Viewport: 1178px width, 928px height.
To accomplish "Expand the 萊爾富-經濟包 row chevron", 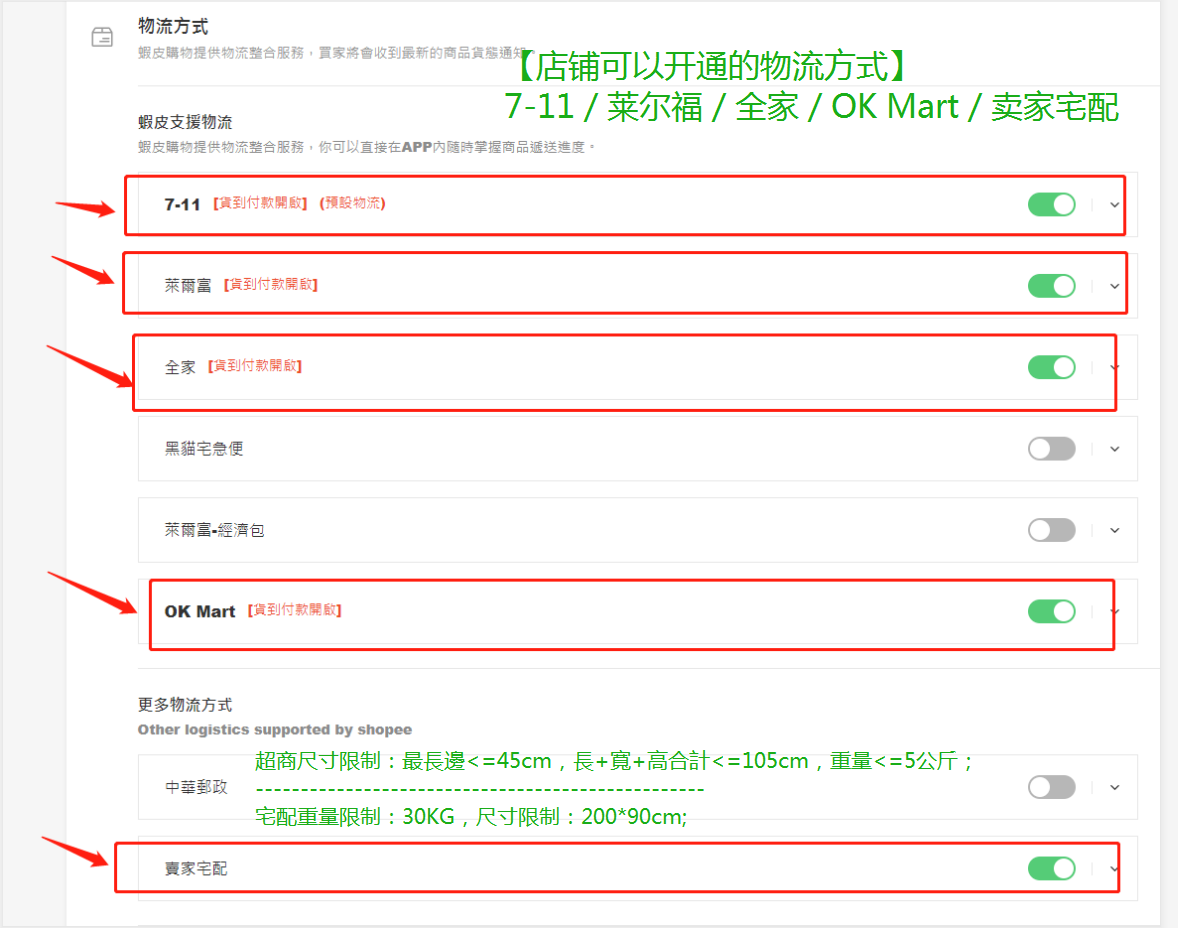I will (1115, 530).
